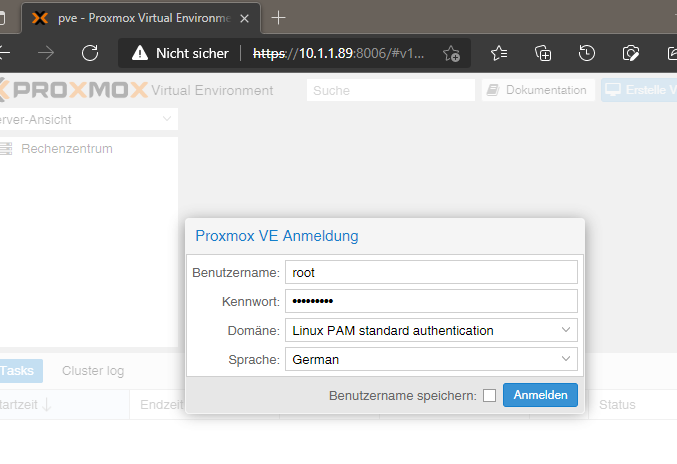Focus the Suche search field
677x464 pixels.
[391, 90]
